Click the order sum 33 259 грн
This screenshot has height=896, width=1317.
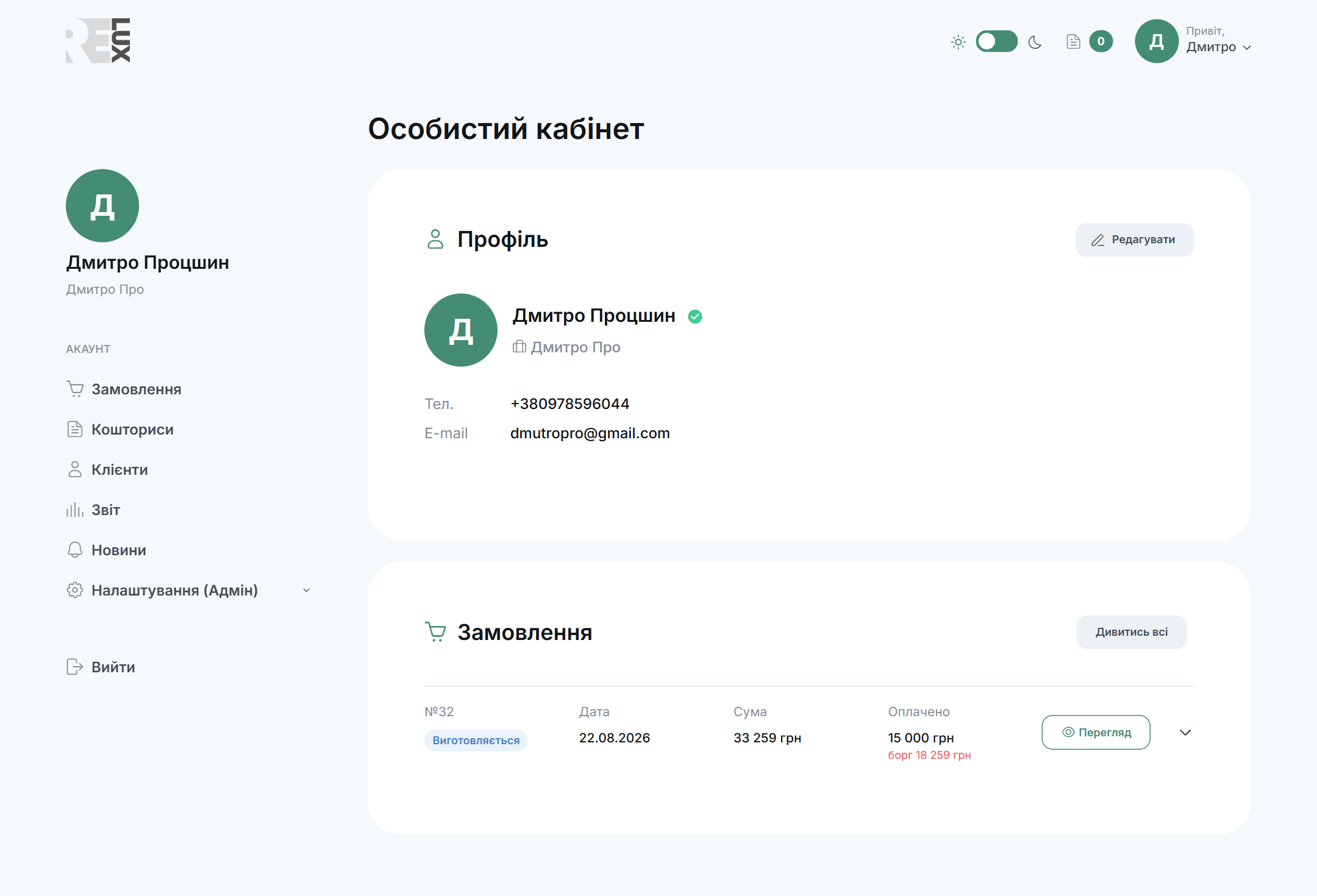(767, 738)
